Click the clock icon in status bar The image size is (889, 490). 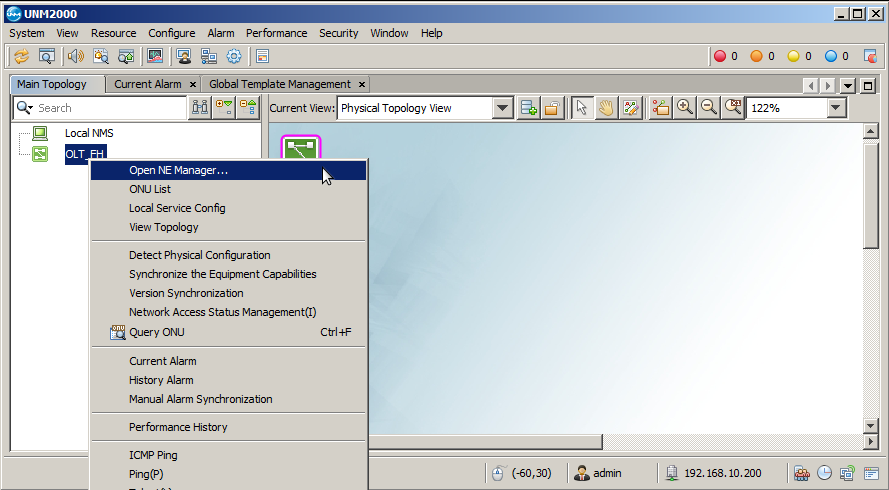tap(824, 473)
